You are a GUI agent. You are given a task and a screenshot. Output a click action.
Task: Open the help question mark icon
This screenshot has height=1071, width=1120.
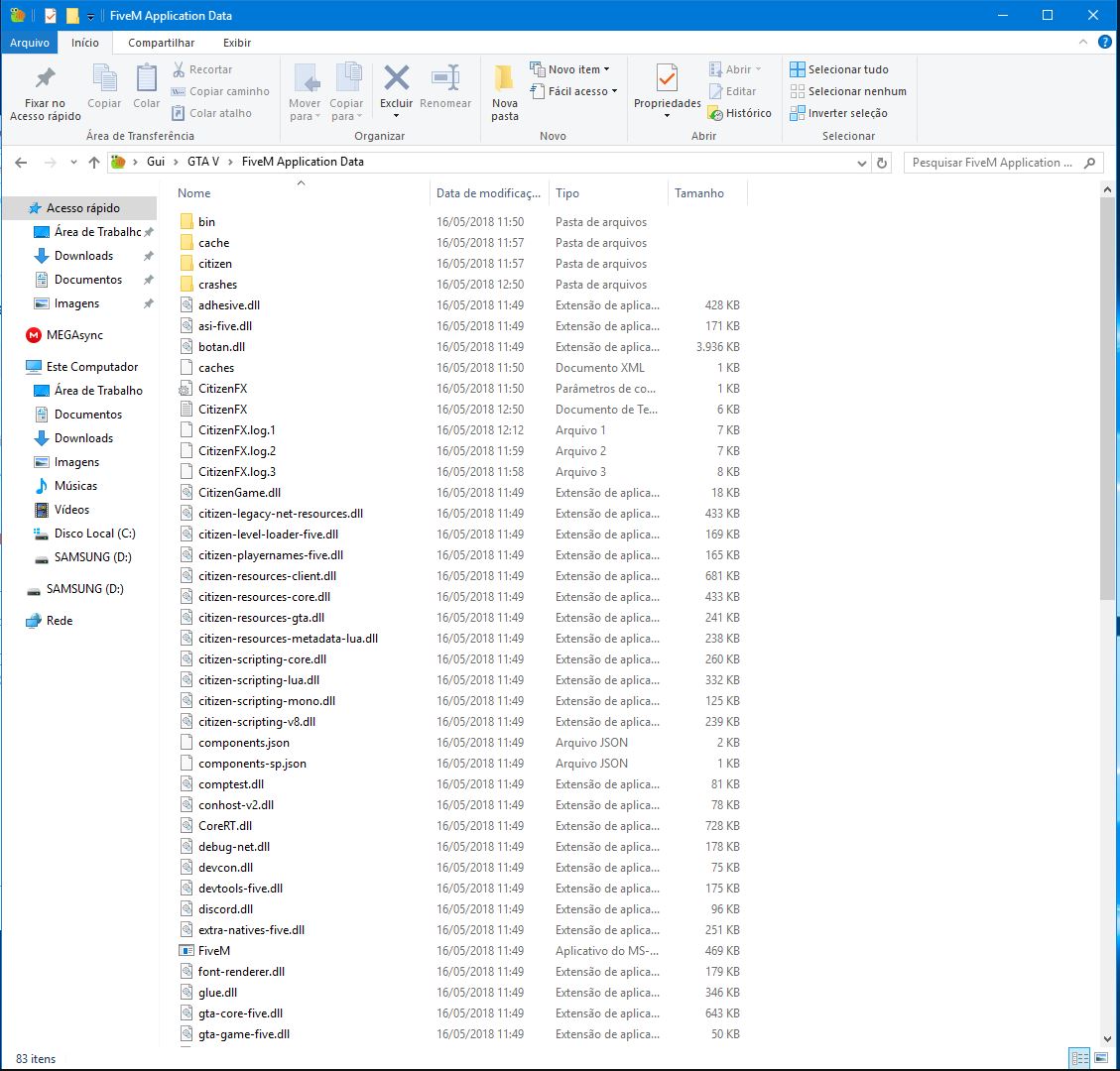(1104, 42)
